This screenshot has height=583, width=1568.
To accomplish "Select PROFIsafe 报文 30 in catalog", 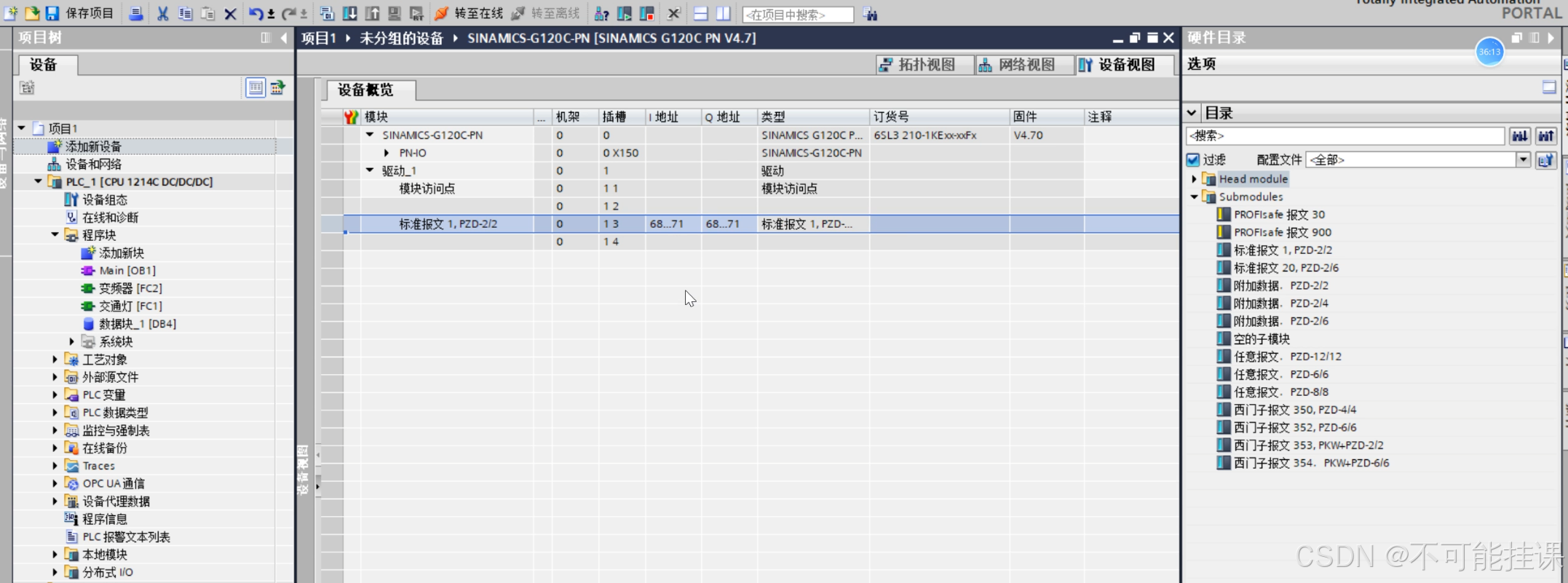I will pyautogui.click(x=1278, y=214).
